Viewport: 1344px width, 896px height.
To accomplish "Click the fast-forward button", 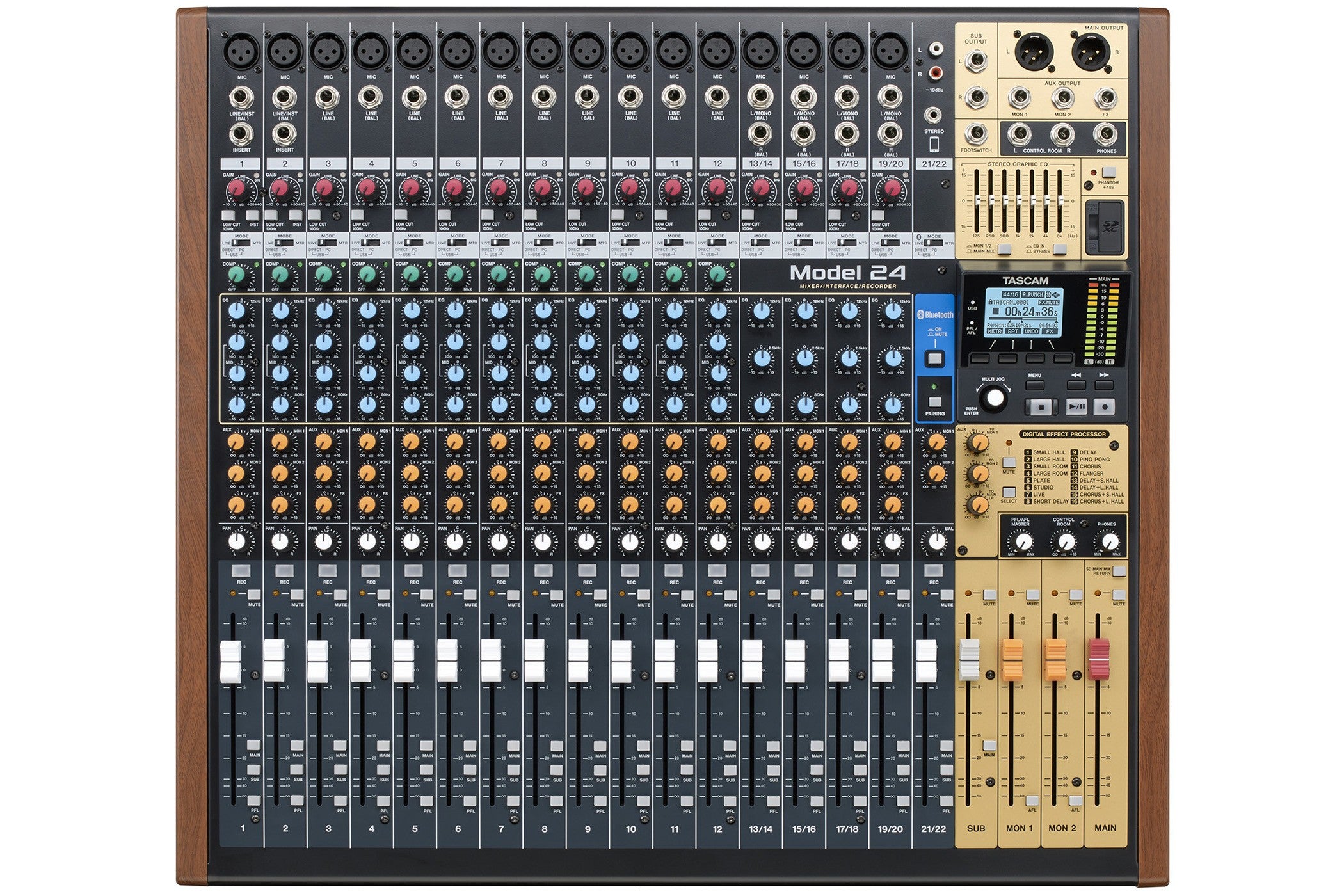I will (x=1104, y=385).
